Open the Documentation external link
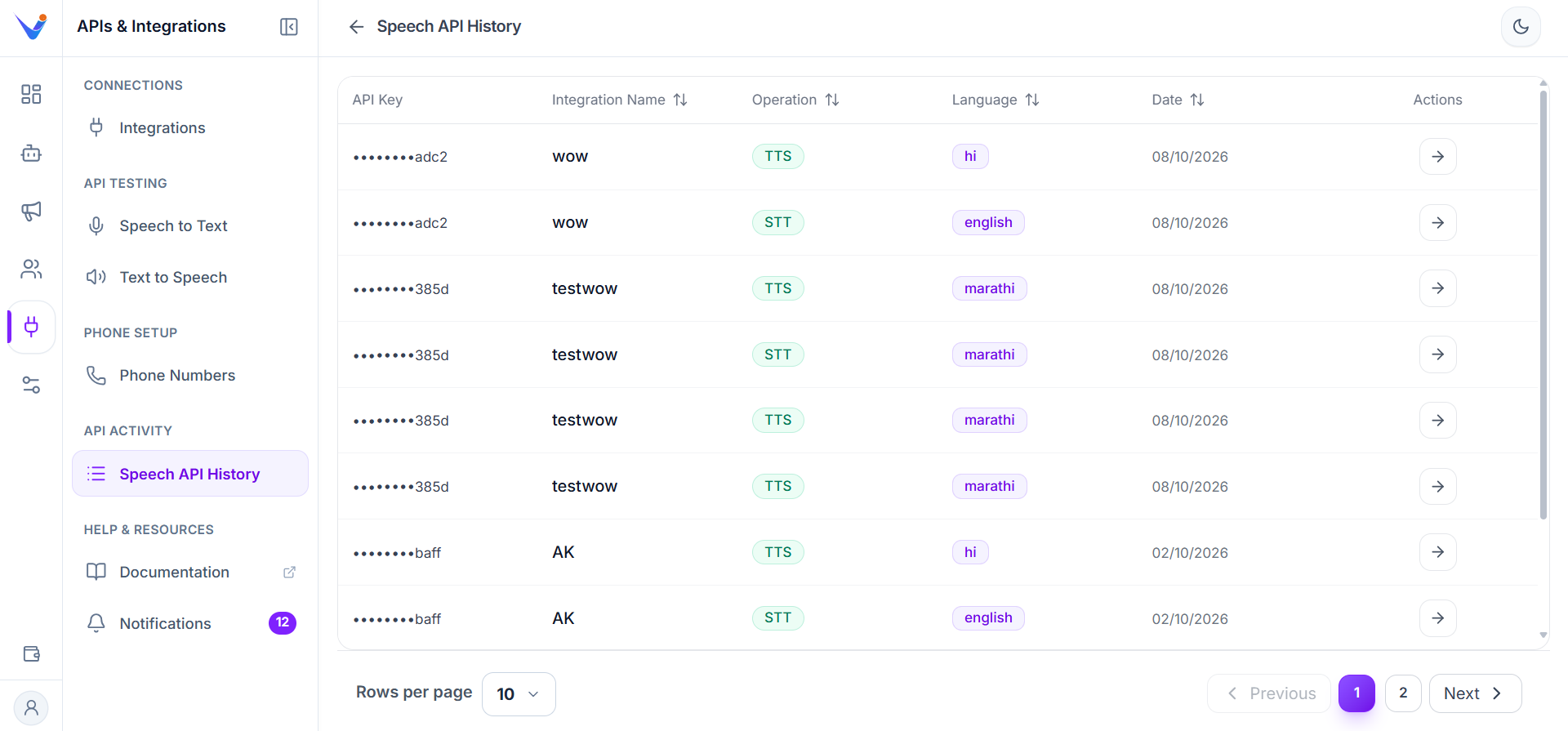The width and height of the screenshot is (1568, 731). pos(190,572)
